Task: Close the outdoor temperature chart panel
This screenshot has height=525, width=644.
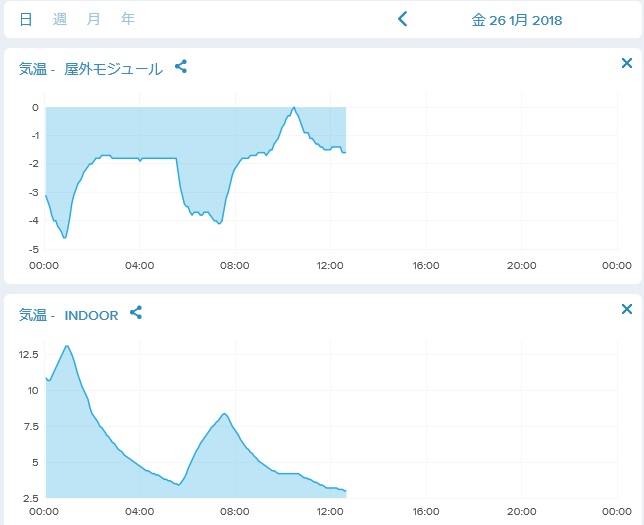Action: (x=627, y=64)
